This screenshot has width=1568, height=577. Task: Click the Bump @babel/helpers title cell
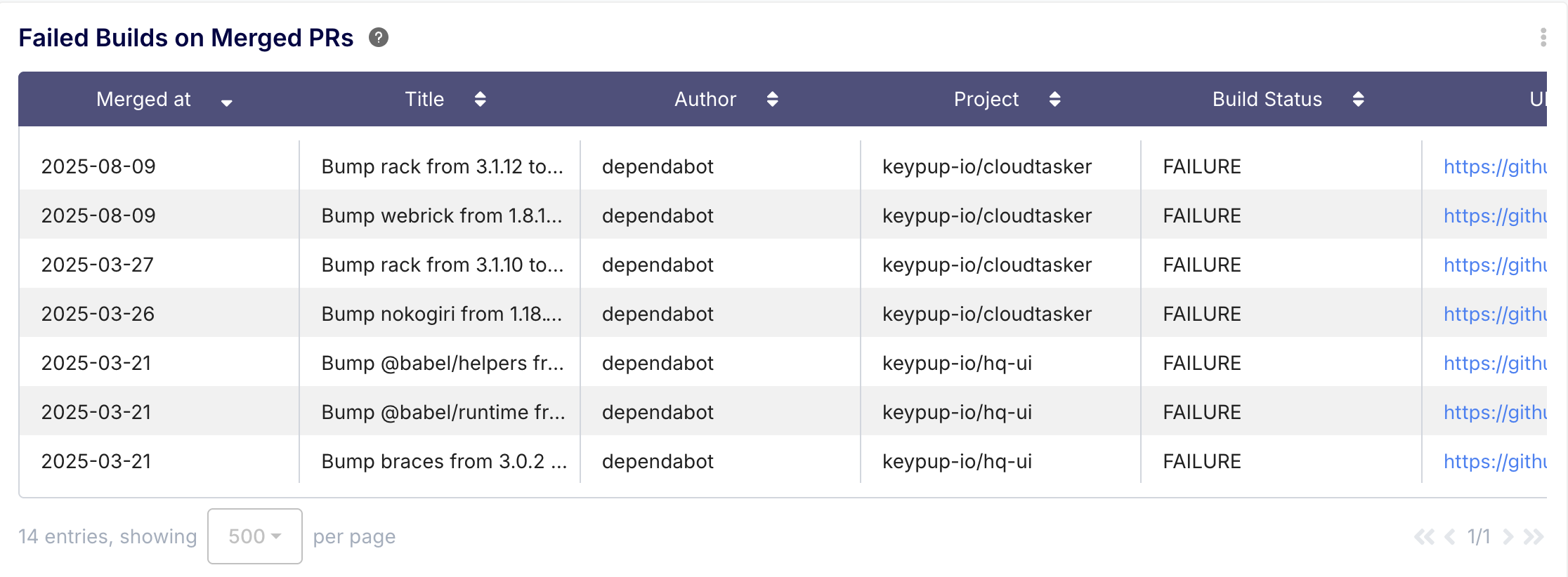click(x=442, y=363)
